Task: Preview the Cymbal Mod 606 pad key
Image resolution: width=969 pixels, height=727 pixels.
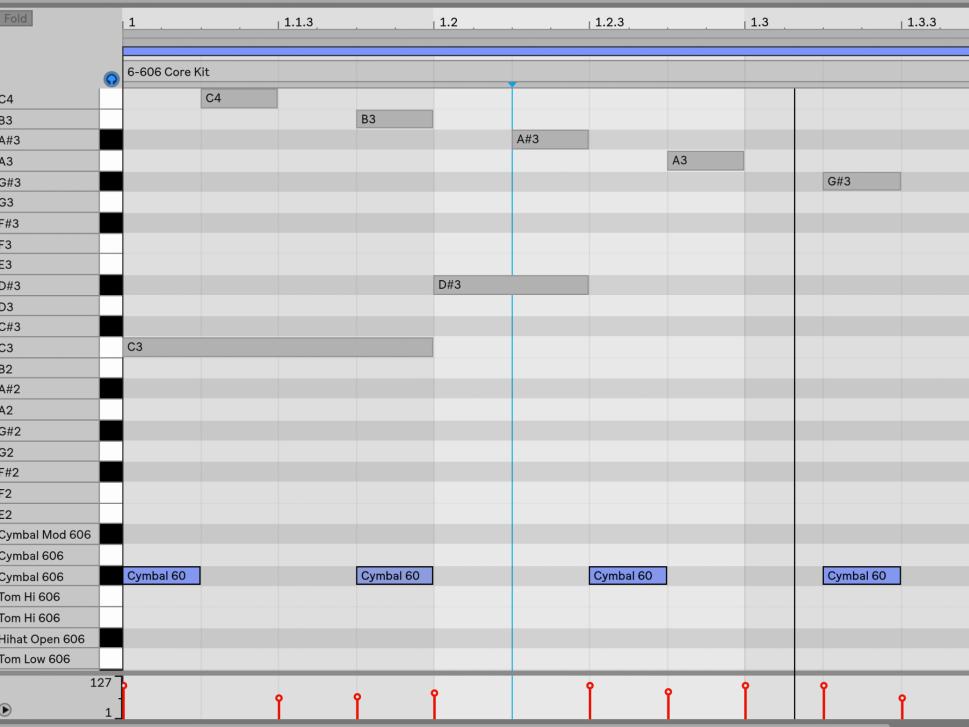Action: (x=111, y=534)
